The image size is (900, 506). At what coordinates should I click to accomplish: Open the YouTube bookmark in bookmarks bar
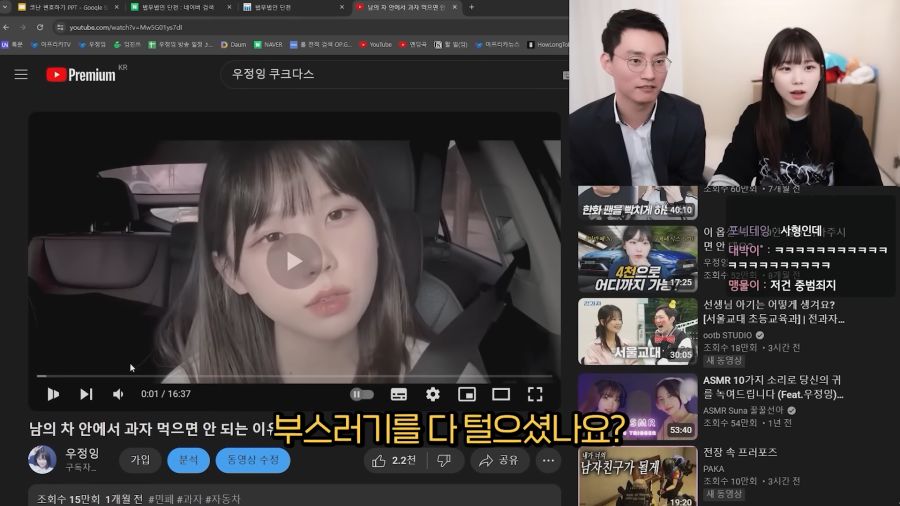point(375,44)
